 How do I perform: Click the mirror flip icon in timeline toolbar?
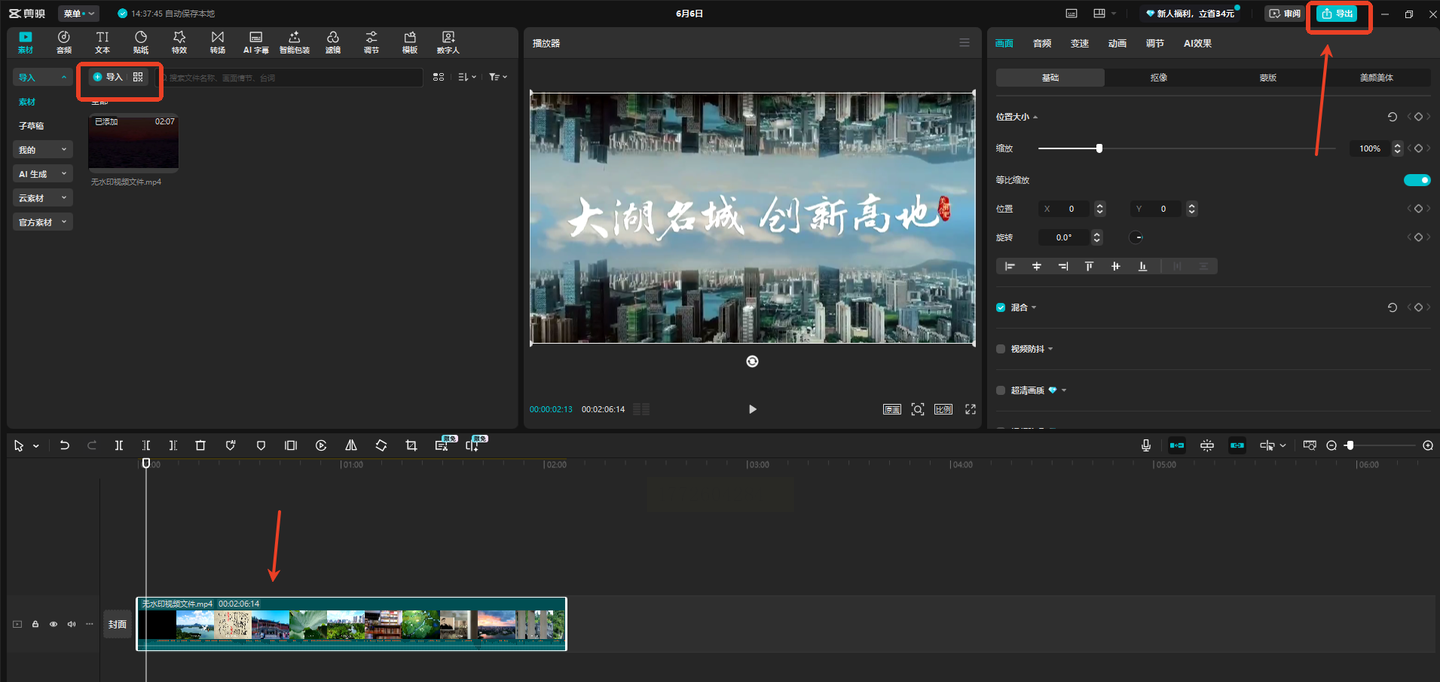coord(351,446)
